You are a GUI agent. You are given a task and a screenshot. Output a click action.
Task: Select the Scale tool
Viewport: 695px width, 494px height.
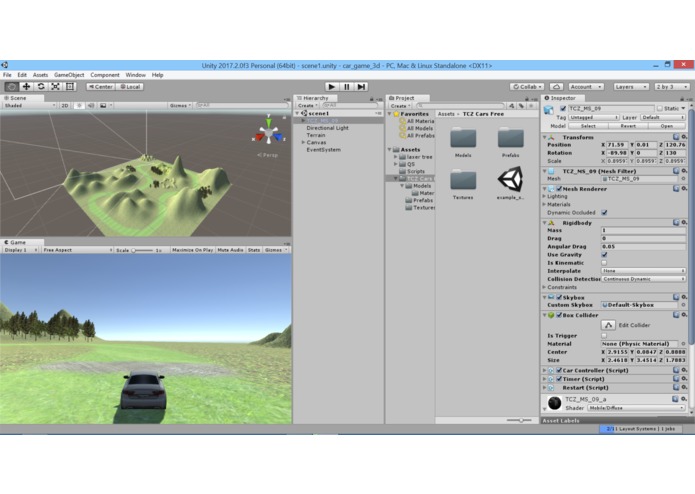[x=55, y=86]
